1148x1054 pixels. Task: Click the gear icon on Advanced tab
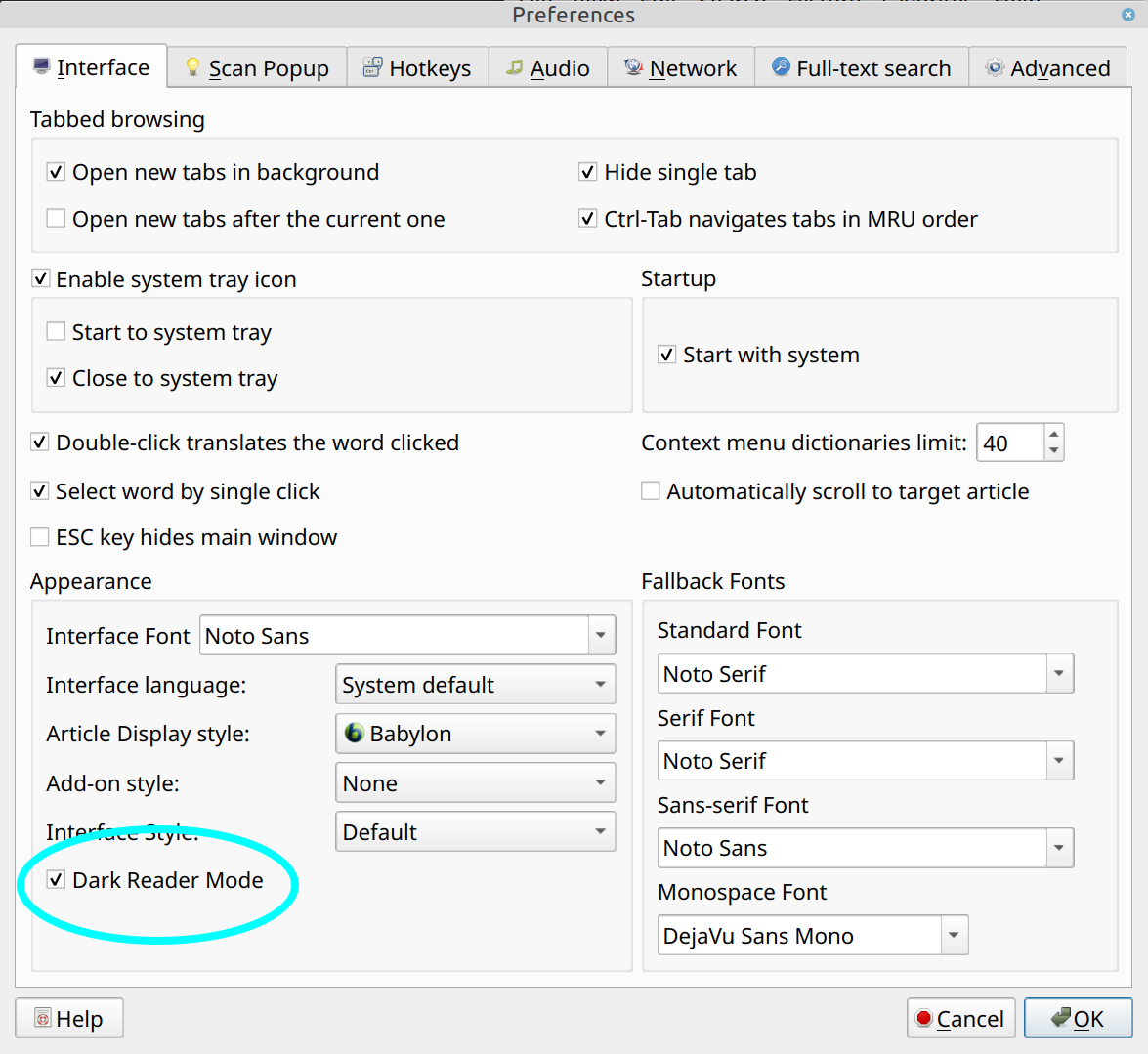point(995,67)
